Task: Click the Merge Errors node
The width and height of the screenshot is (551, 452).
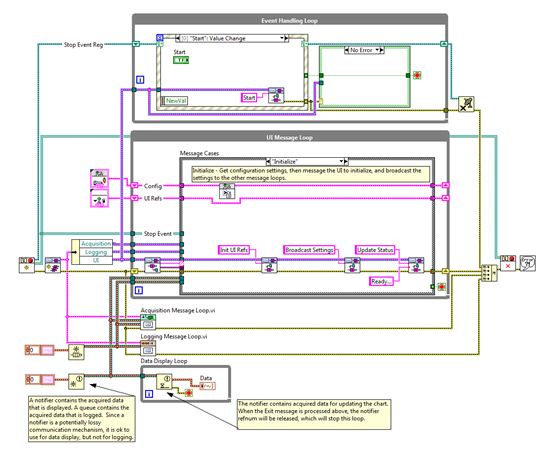Action: click(489, 273)
